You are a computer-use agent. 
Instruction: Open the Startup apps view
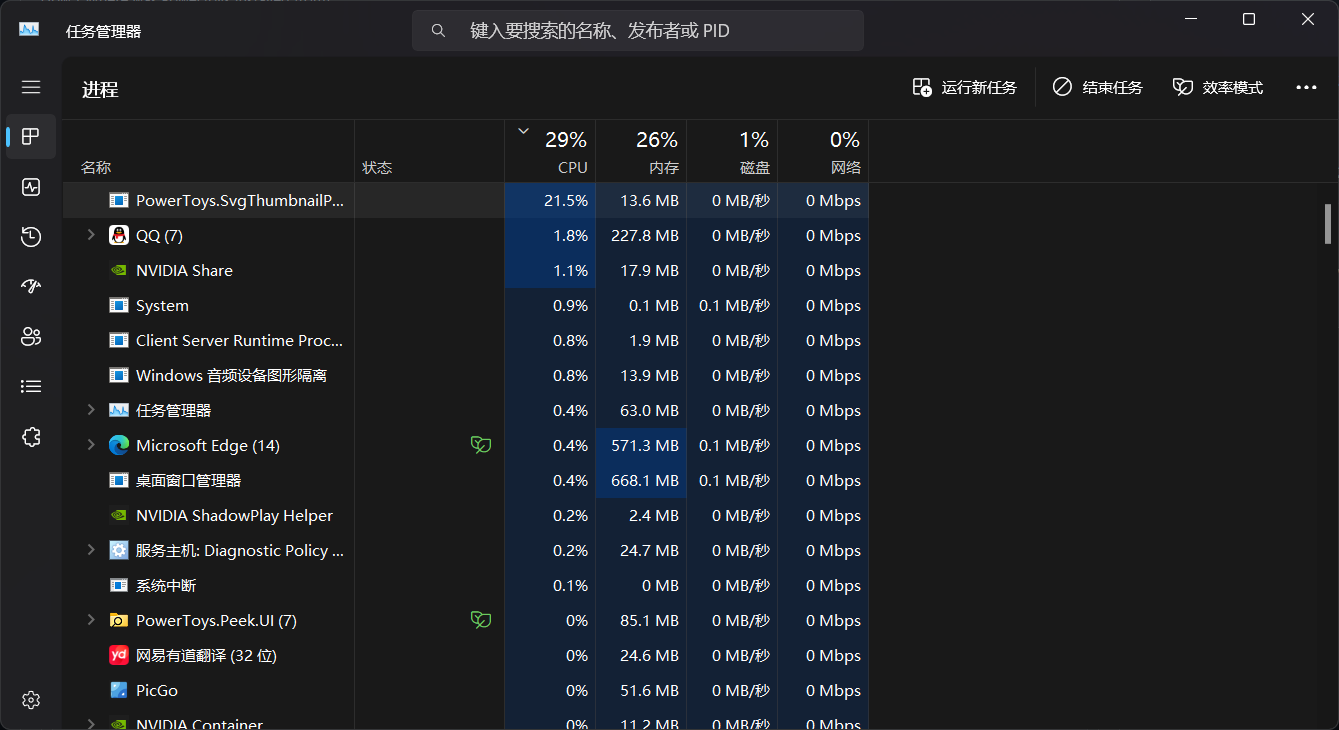coord(30,286)
